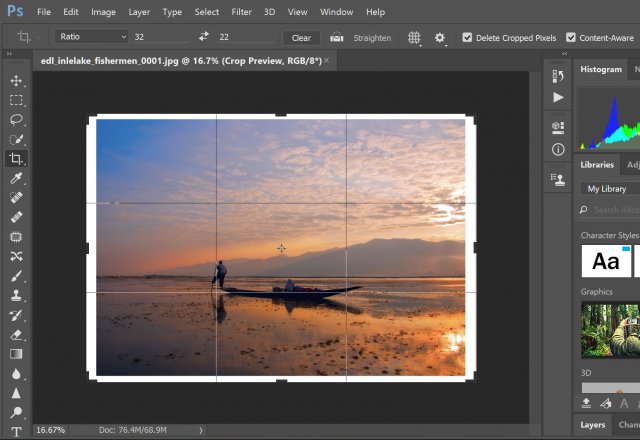The image size is (640, 440).
Task: Select the Sharpen triangle tool
Action: click(x=16, y=393)
